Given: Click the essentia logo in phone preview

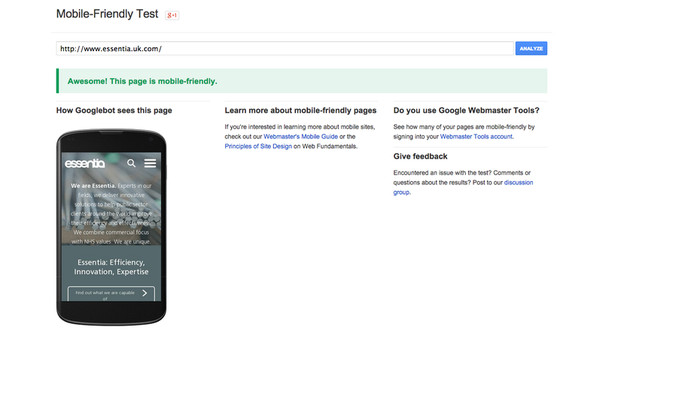Looking at the screenshot, I should click(85, 164).
